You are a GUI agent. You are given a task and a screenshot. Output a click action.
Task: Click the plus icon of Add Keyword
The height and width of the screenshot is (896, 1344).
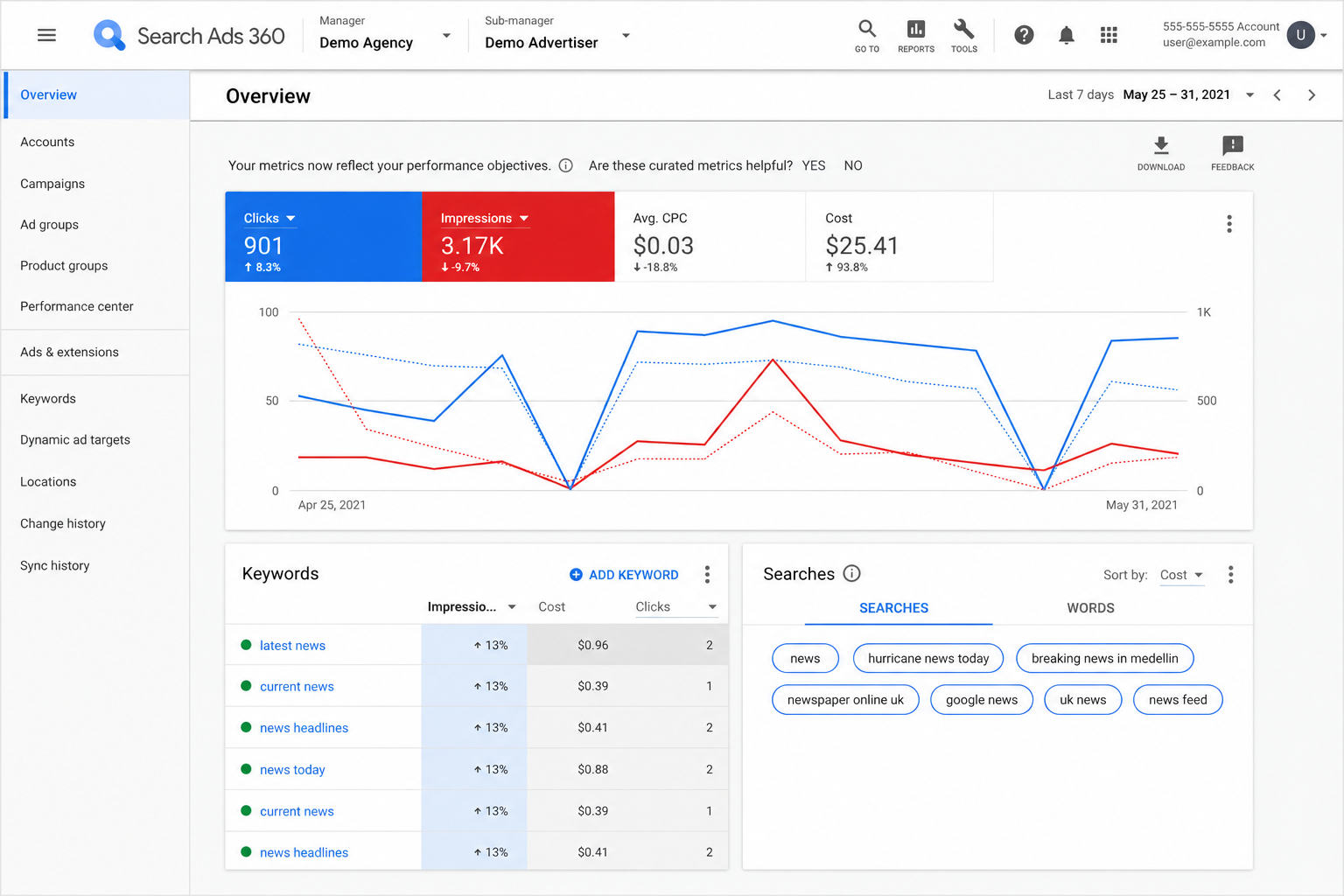point(576,575)
